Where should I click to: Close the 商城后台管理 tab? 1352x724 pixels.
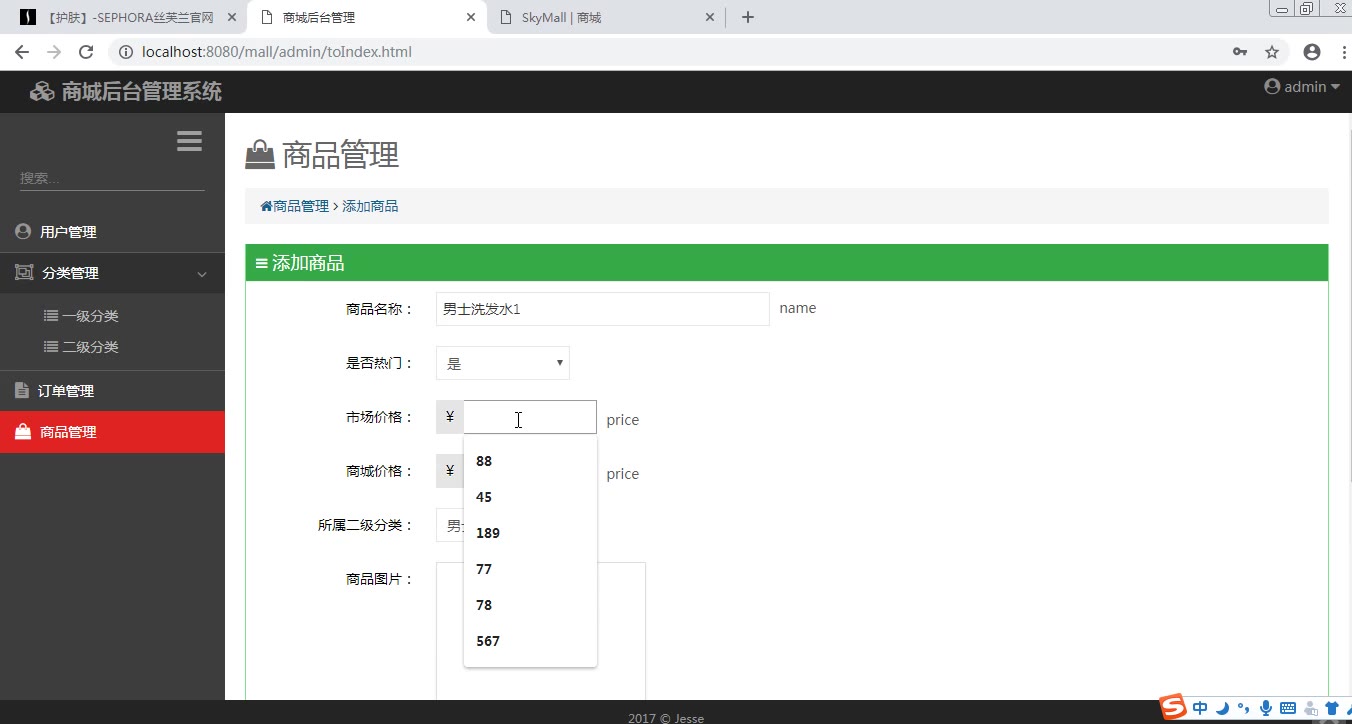click(x=472, y=17)
